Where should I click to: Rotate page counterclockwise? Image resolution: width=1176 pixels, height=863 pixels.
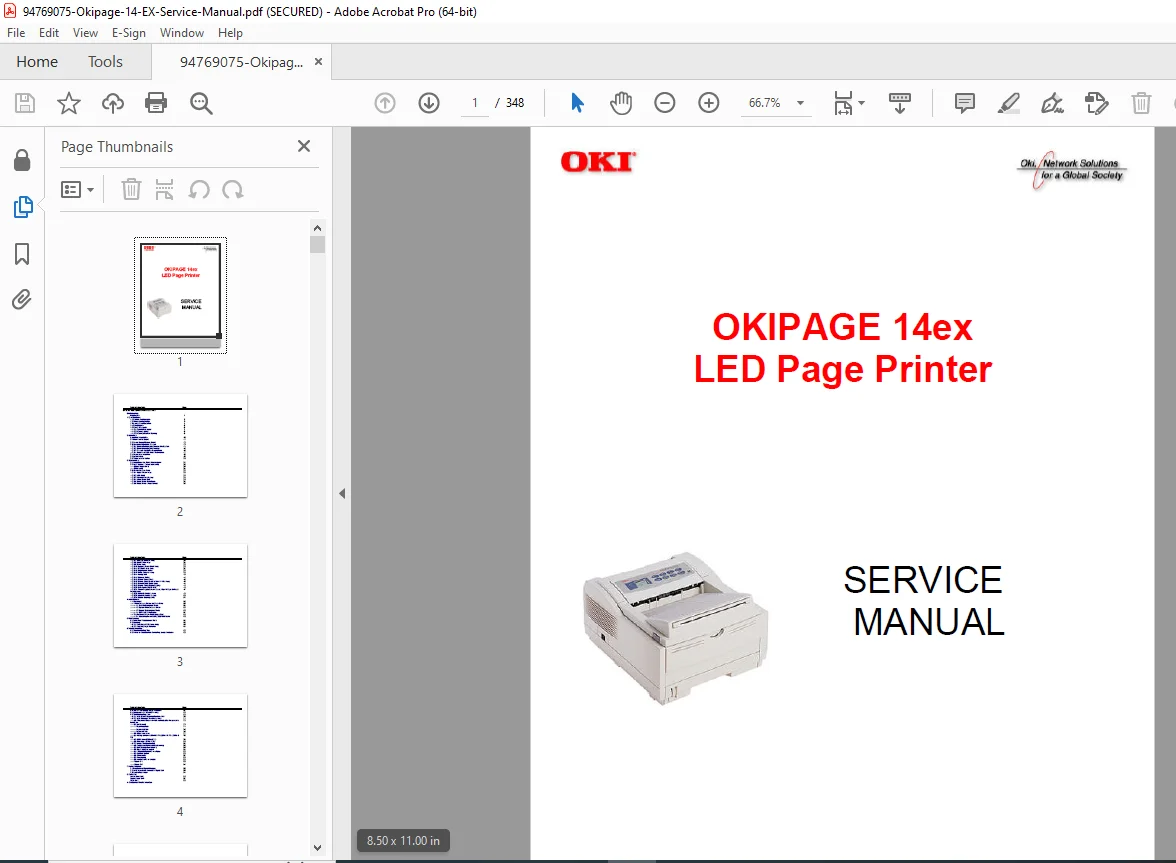pos(199,190)
